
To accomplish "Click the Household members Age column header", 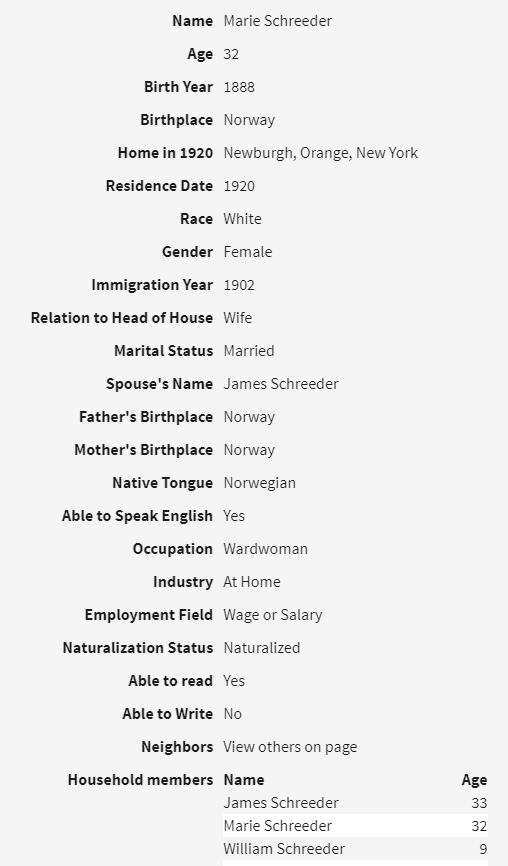I will [474, 780].
